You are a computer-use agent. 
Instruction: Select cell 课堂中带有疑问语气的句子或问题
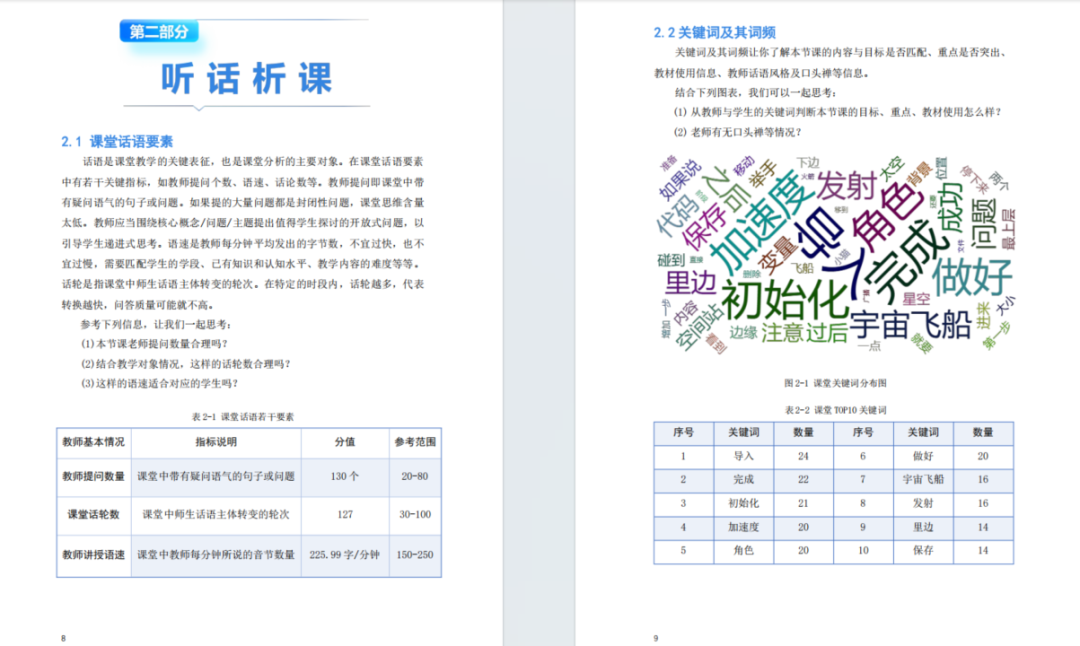[216, 476]
